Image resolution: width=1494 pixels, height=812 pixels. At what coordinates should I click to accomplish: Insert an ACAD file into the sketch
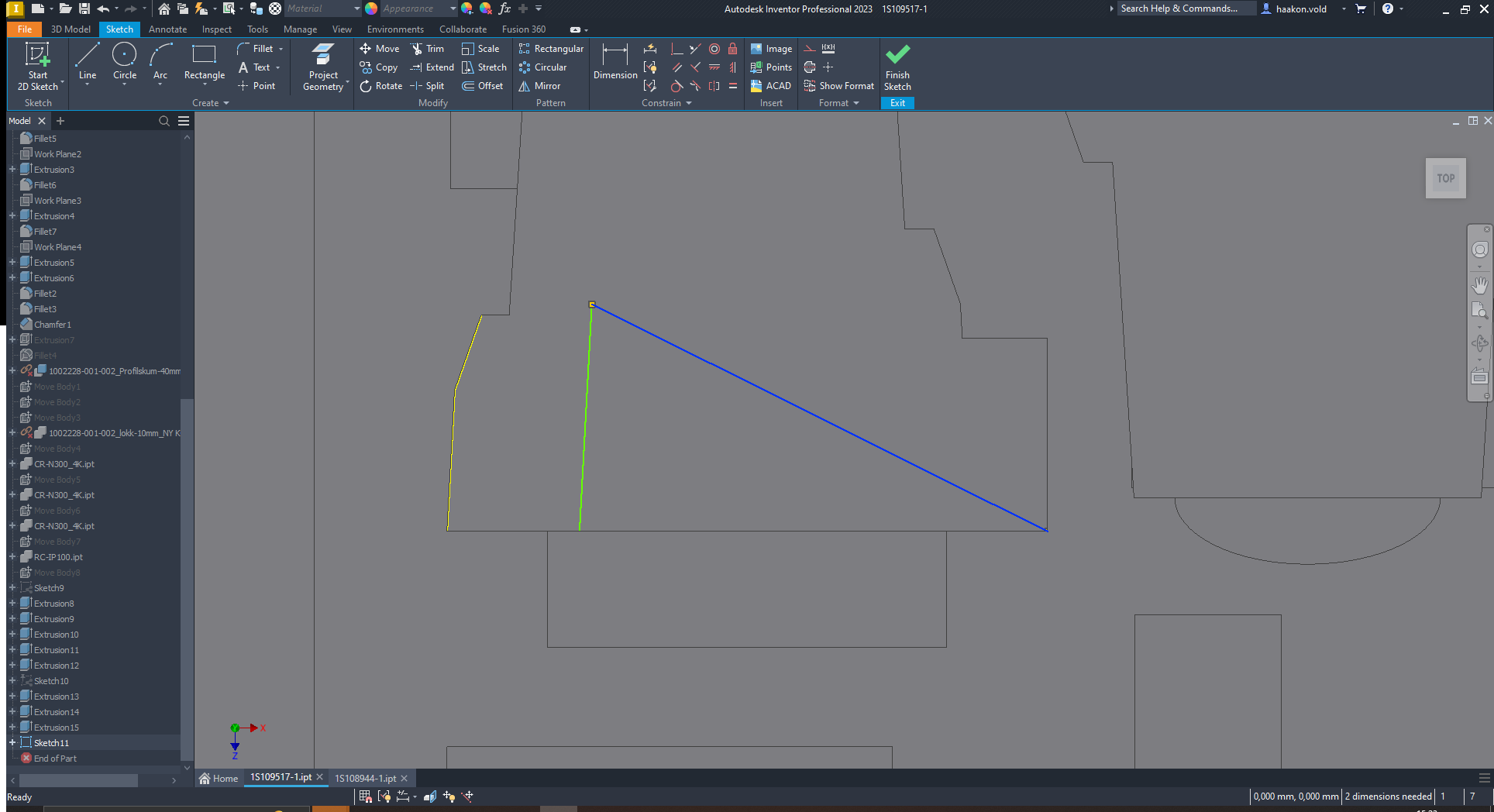coord(770,86)
